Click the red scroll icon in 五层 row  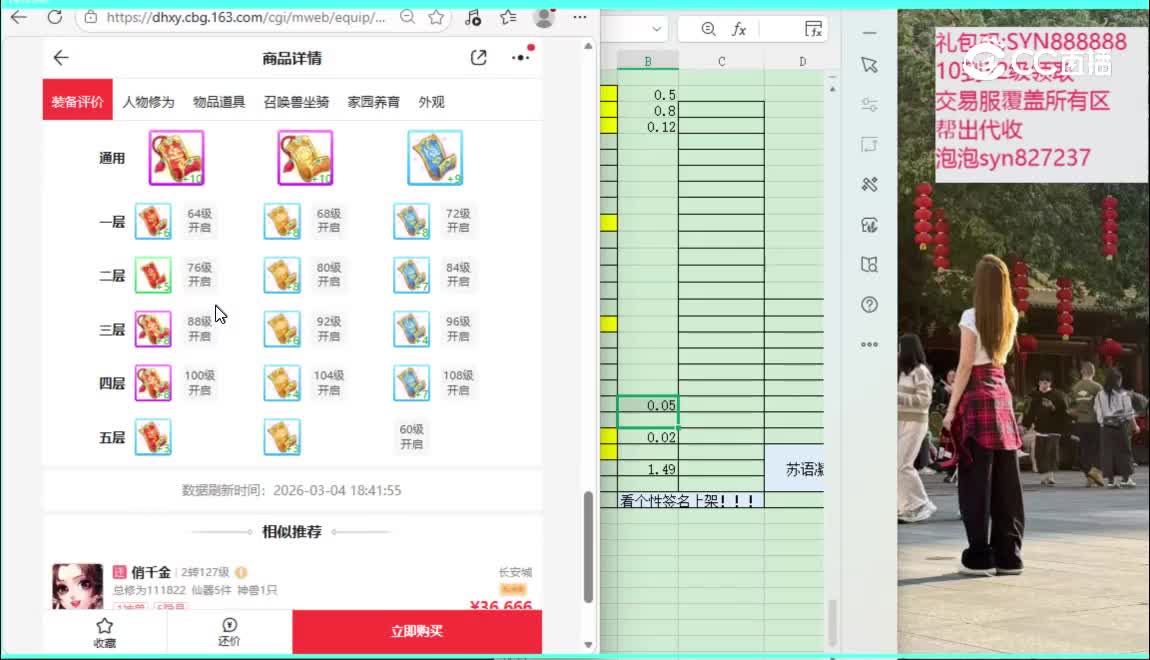[153, 437]
